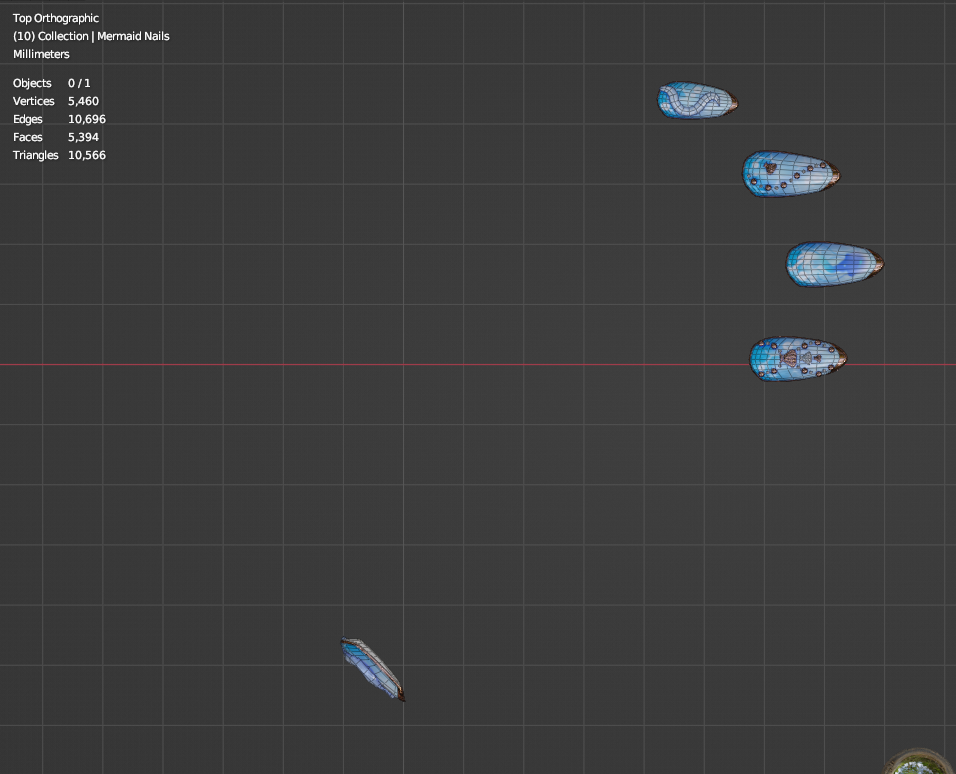This screenshot has height=774, width=956.
Task: Click the Triangles '10,566' statistic
Action: [x=87, y=155]
